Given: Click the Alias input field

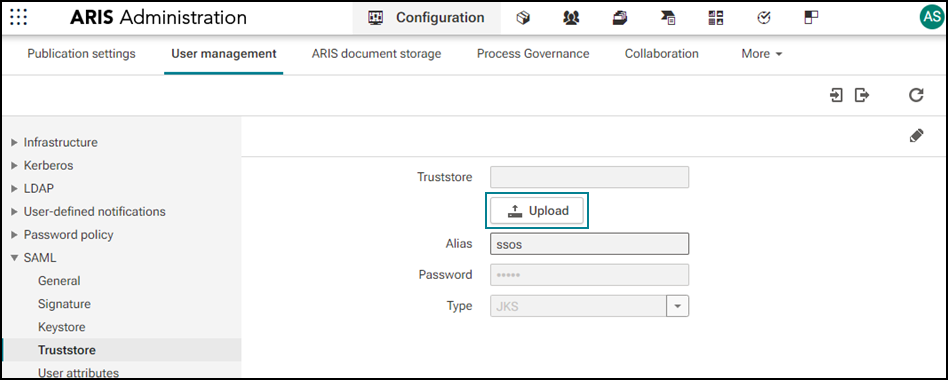Looking at the screenshot, I should tap(589, 244).
